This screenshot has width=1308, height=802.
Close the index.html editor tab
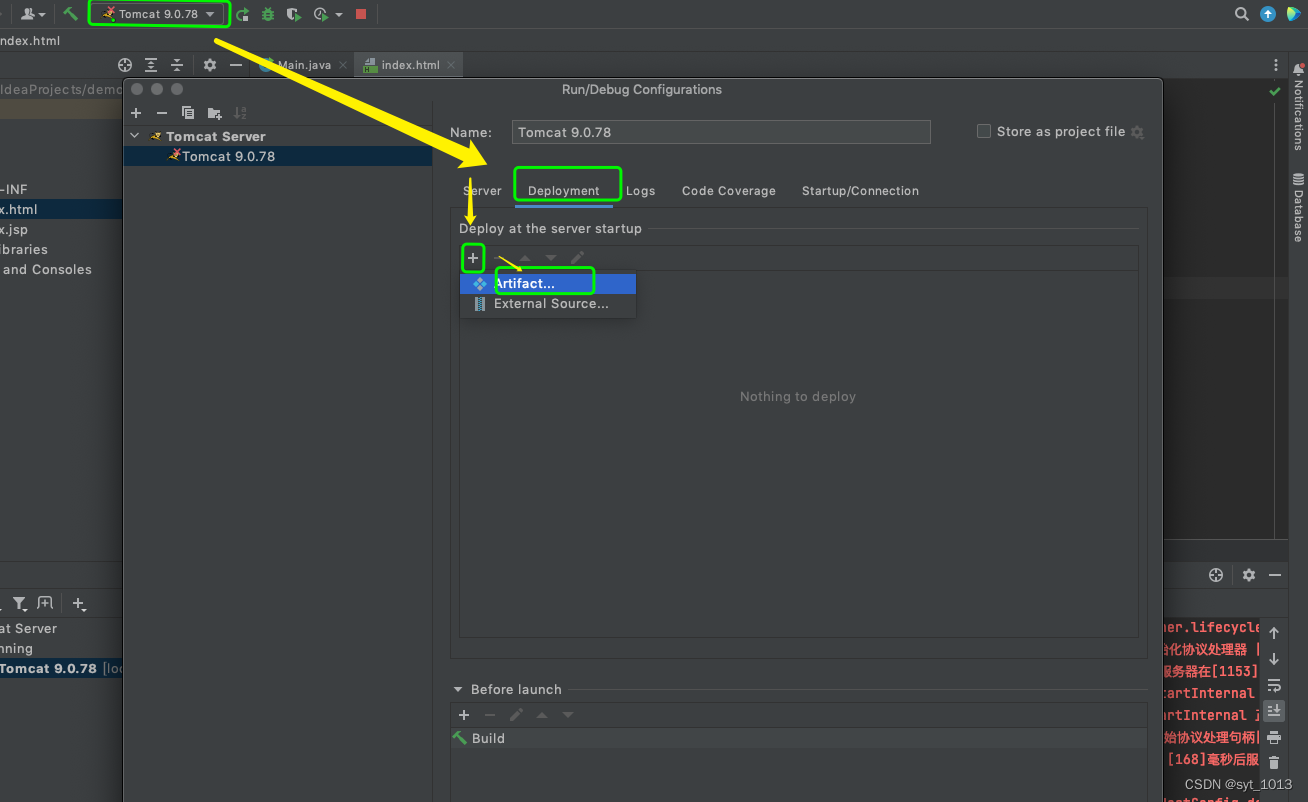click(x=451, y=65)
